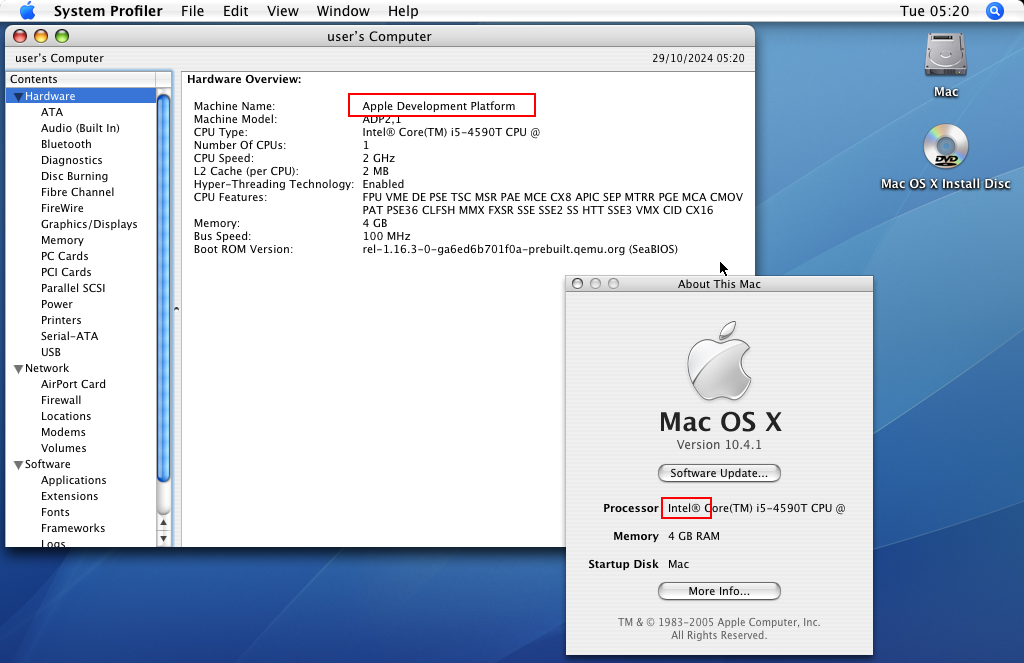Click the Version 10.4.1 text
This screenshot has width=1024, height=663.
click(719, 445)
